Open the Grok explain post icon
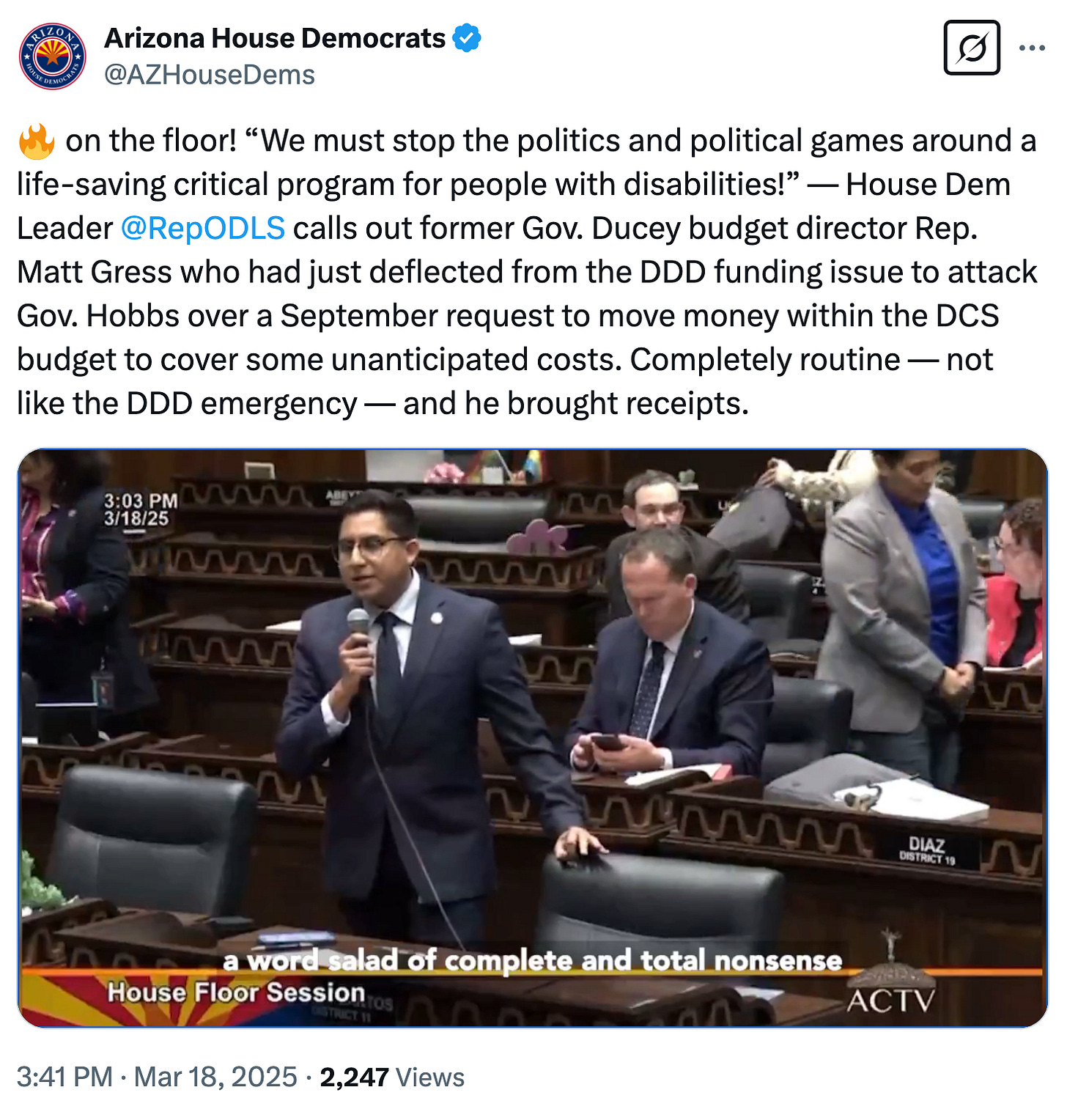 coord(972,48)
